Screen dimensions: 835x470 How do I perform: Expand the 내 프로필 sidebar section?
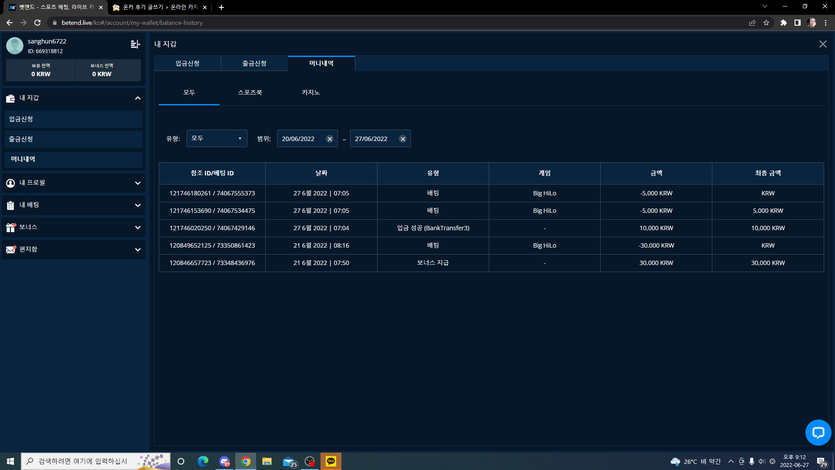coord(137,183)
